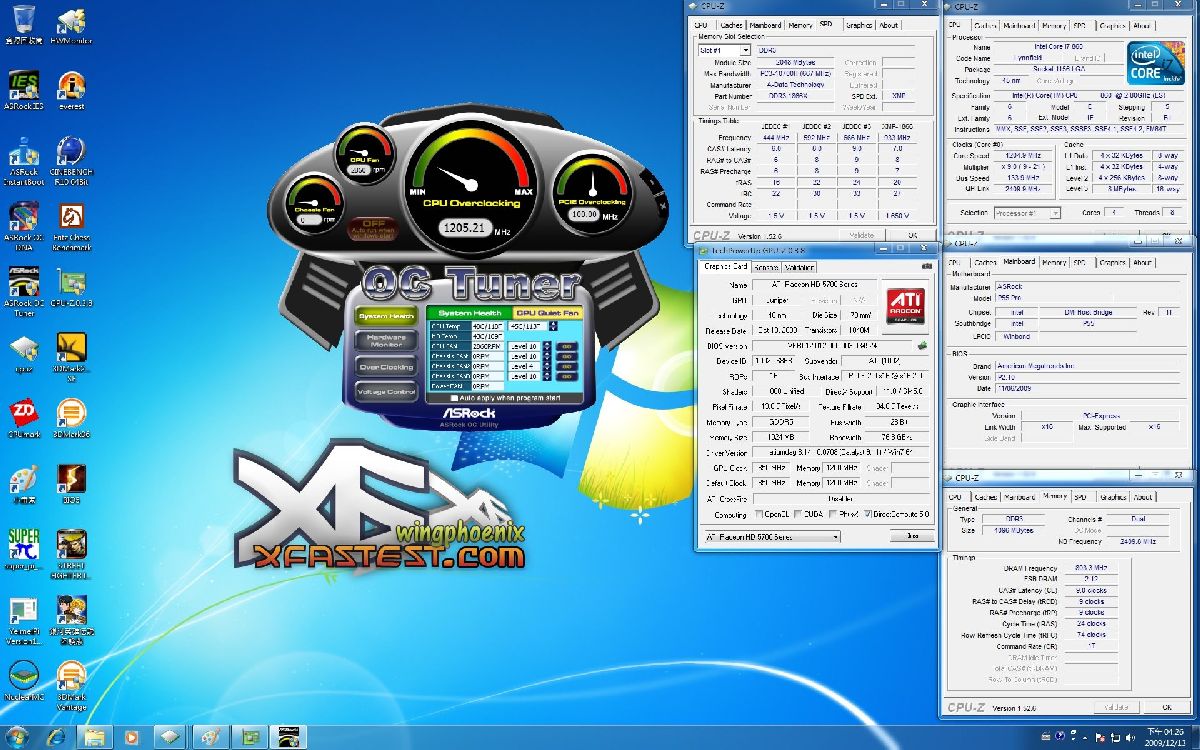Image resolution: width=1200 pixels, height=750 pixels.
Task: Open the About tab in the top-right CPU-Z window
Action: click(1142, 26)
